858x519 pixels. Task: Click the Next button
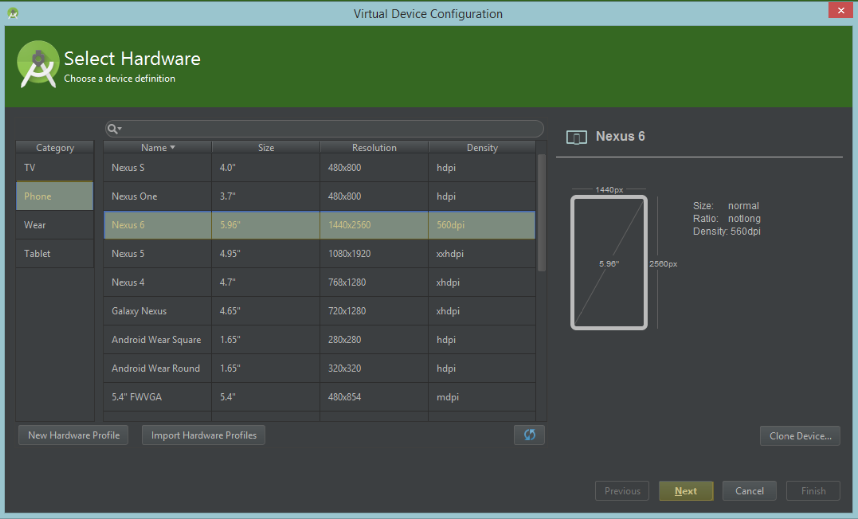pyautogui.click(x=686, y=491)
